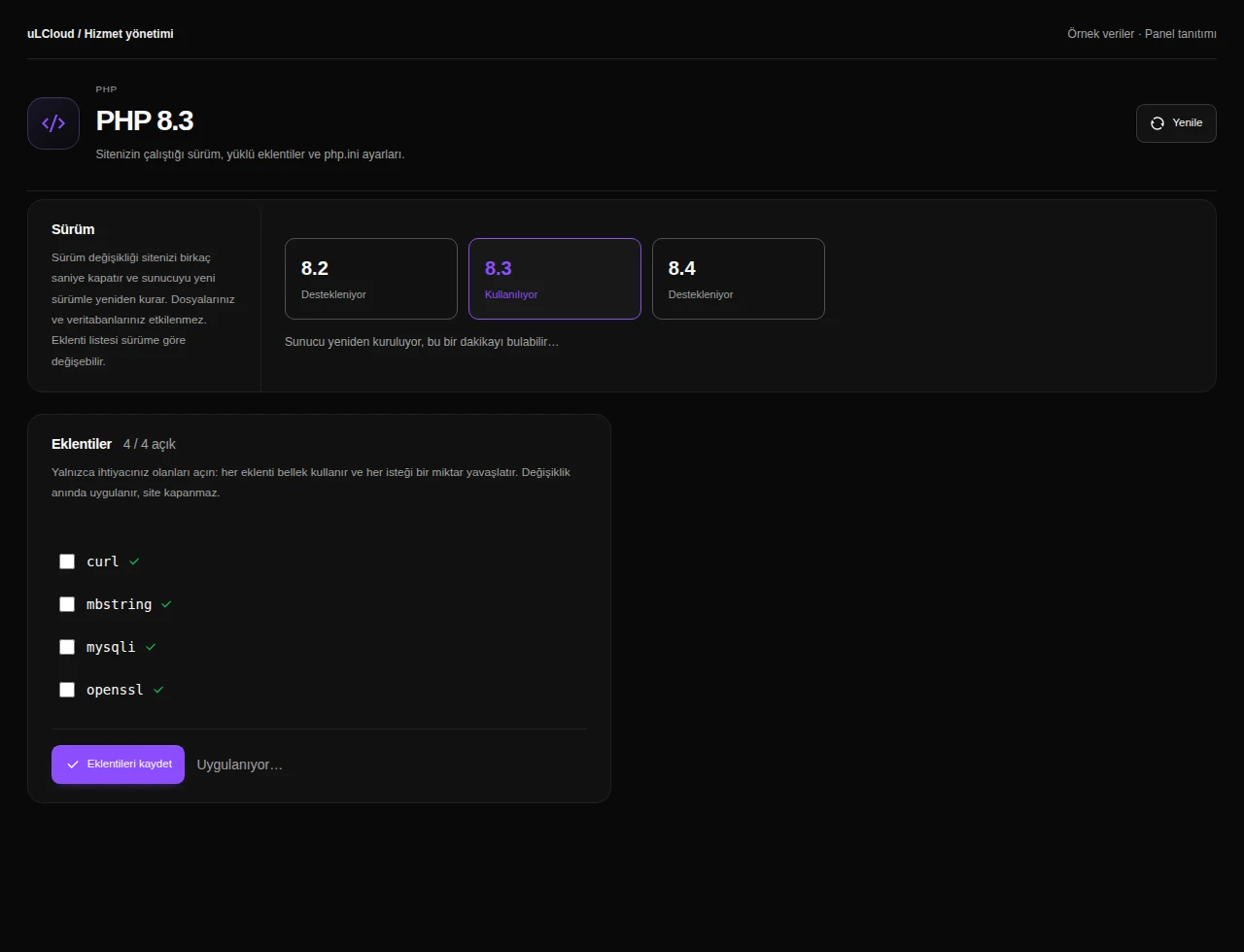Click the "Sunucu yeniden kuruluyor" status message
Viewport: 1244px width, 952px height.
(x=422, y=342)
